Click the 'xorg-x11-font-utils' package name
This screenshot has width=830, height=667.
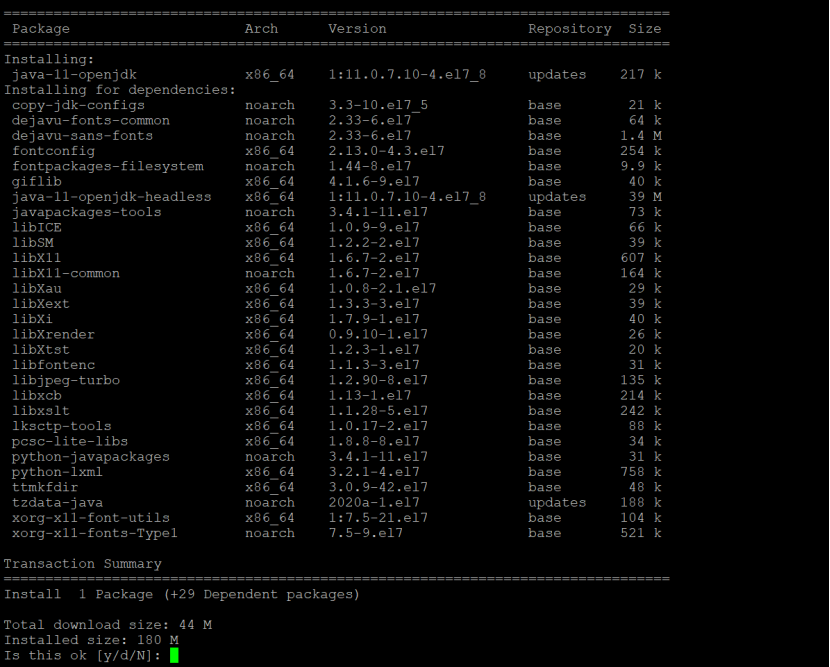coord(91,518)
